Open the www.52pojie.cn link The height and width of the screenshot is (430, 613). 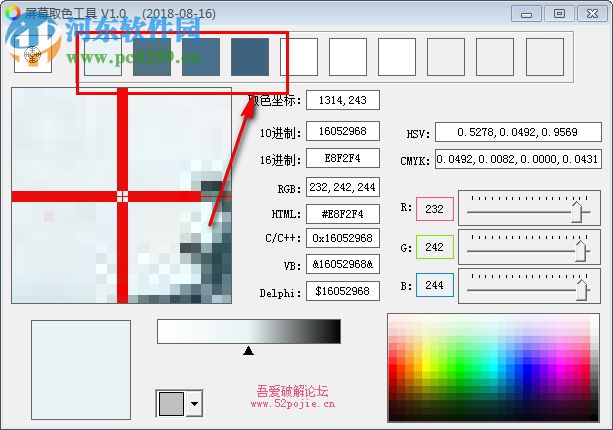click(293, 404)
